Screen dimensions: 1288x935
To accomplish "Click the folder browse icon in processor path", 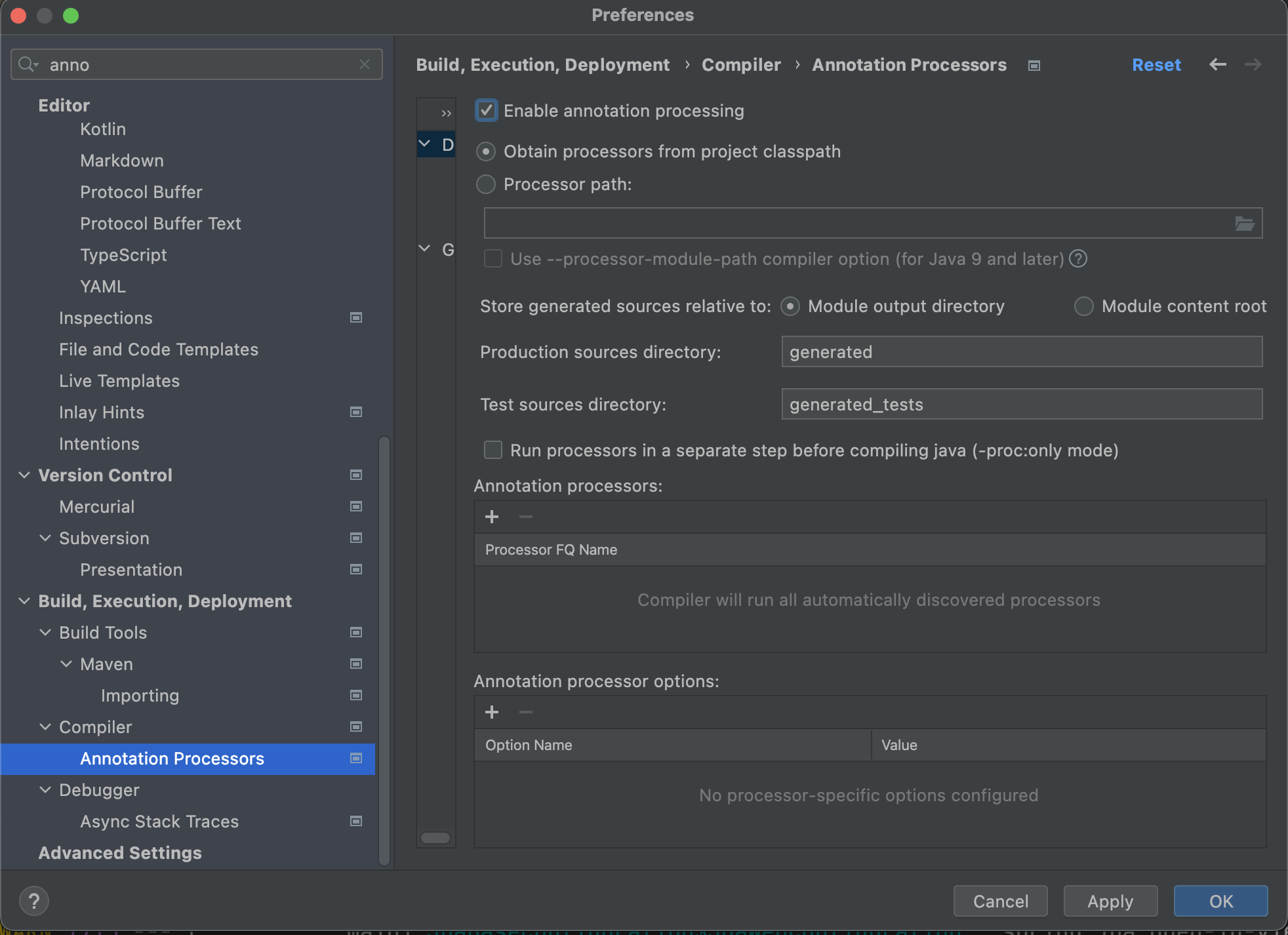I will click(x=1244, y=224).
